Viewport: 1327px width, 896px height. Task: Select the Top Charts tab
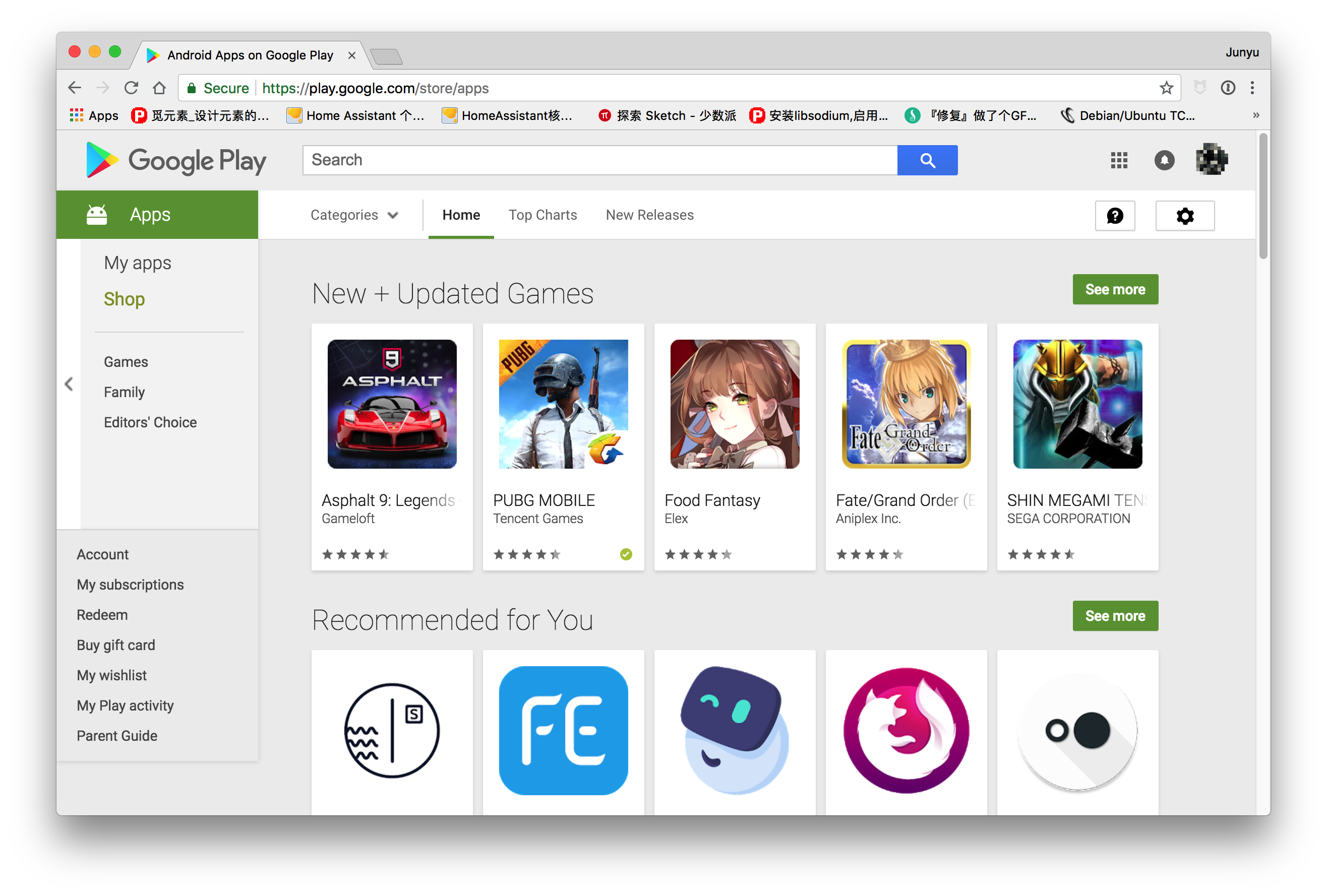(x=542, y=214)
